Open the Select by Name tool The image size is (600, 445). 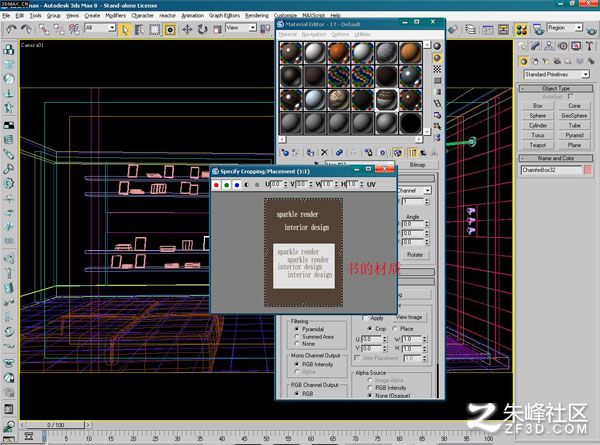click(139, 29)
